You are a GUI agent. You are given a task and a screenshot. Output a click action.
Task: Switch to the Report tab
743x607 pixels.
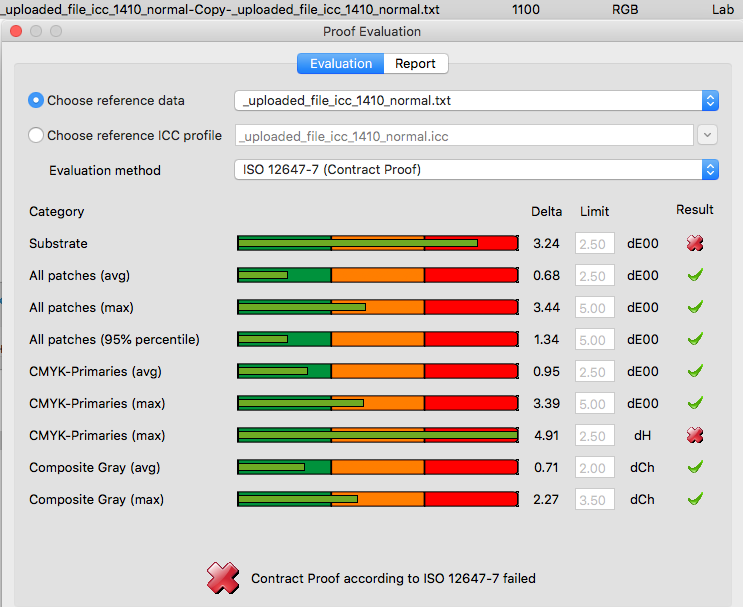(x=415, y=63)
